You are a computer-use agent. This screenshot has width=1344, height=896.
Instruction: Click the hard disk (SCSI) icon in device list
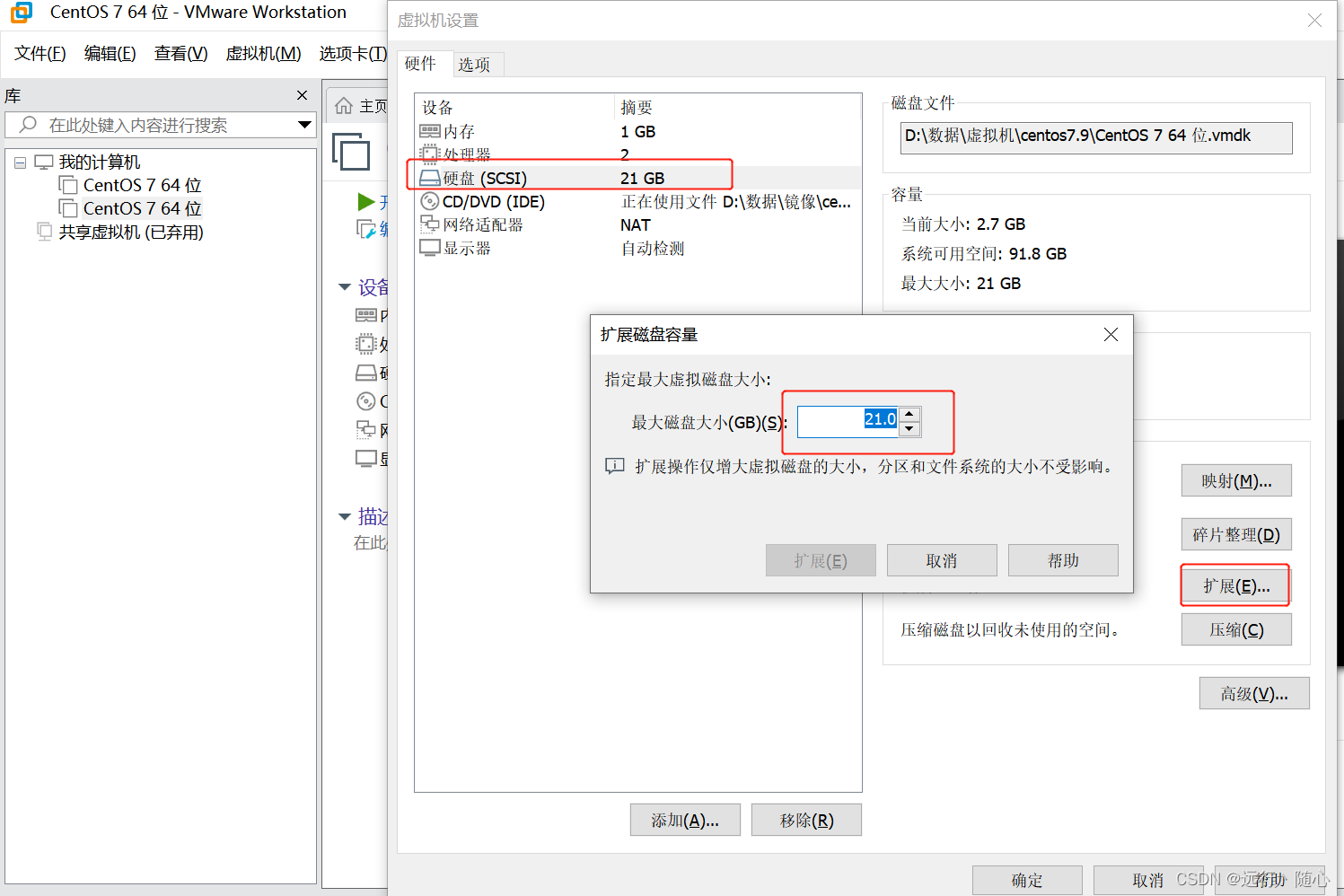click(x=430, y=178)
